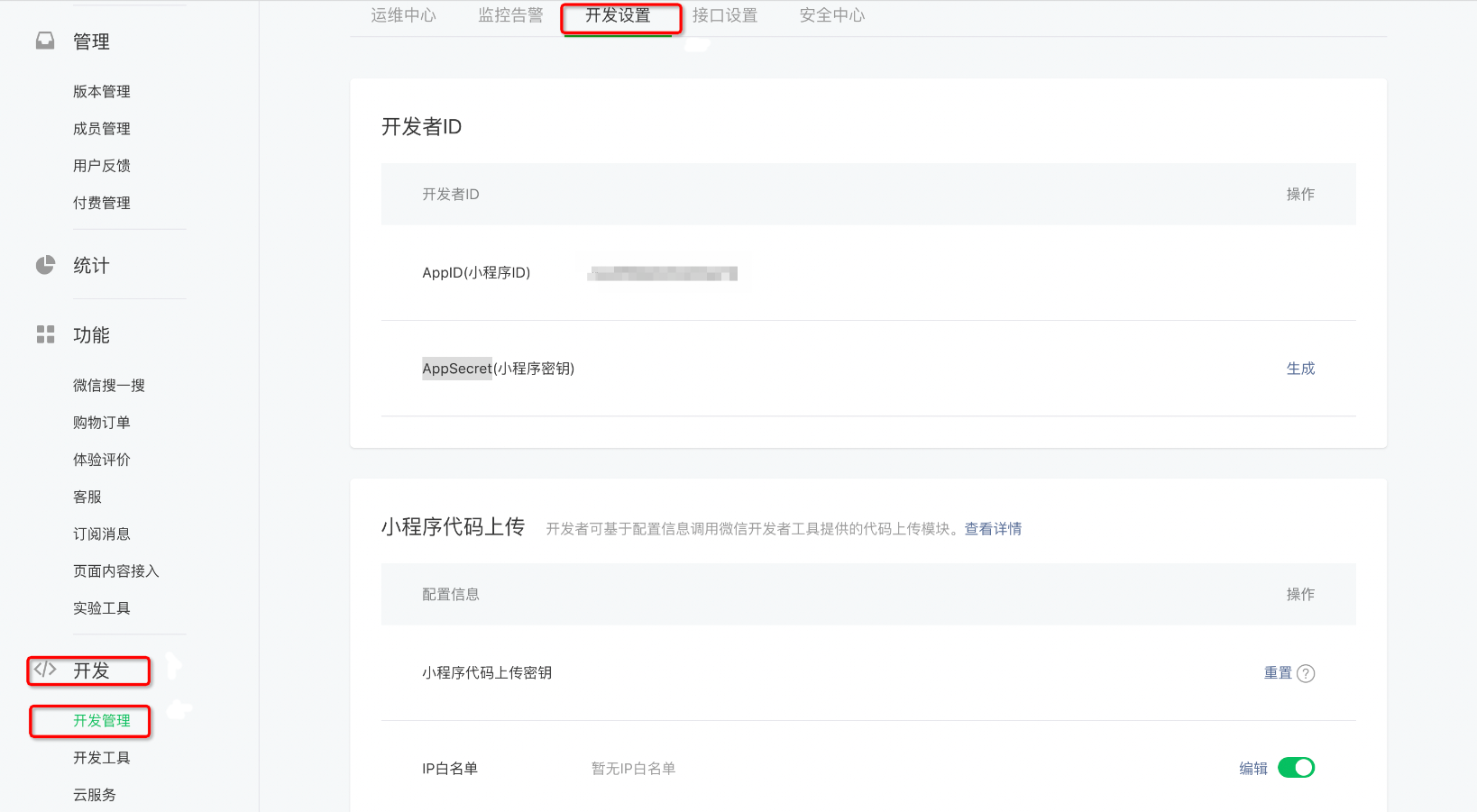1477x812 pixels.
Task: Click 生成 to generate the AppSecret
Action: [1300, 369]
